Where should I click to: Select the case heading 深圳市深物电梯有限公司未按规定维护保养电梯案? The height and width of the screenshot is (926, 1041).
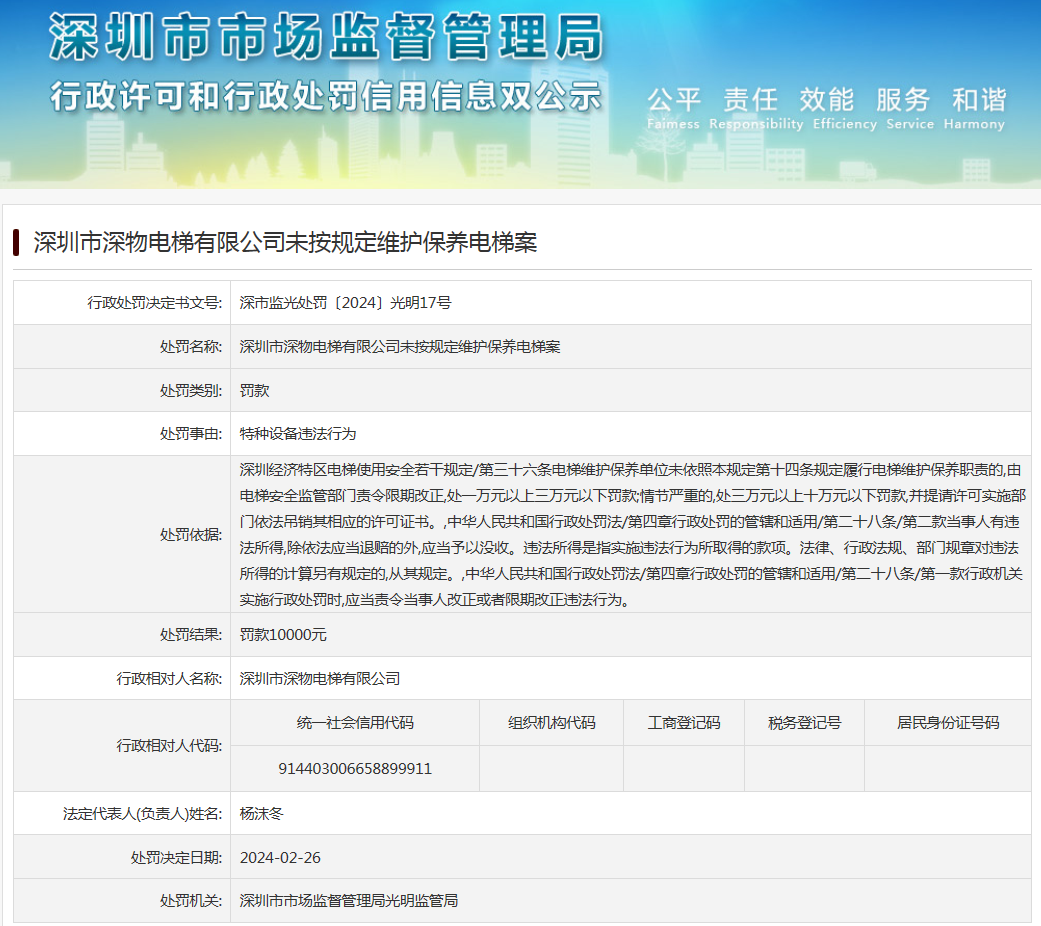[285, 243]
